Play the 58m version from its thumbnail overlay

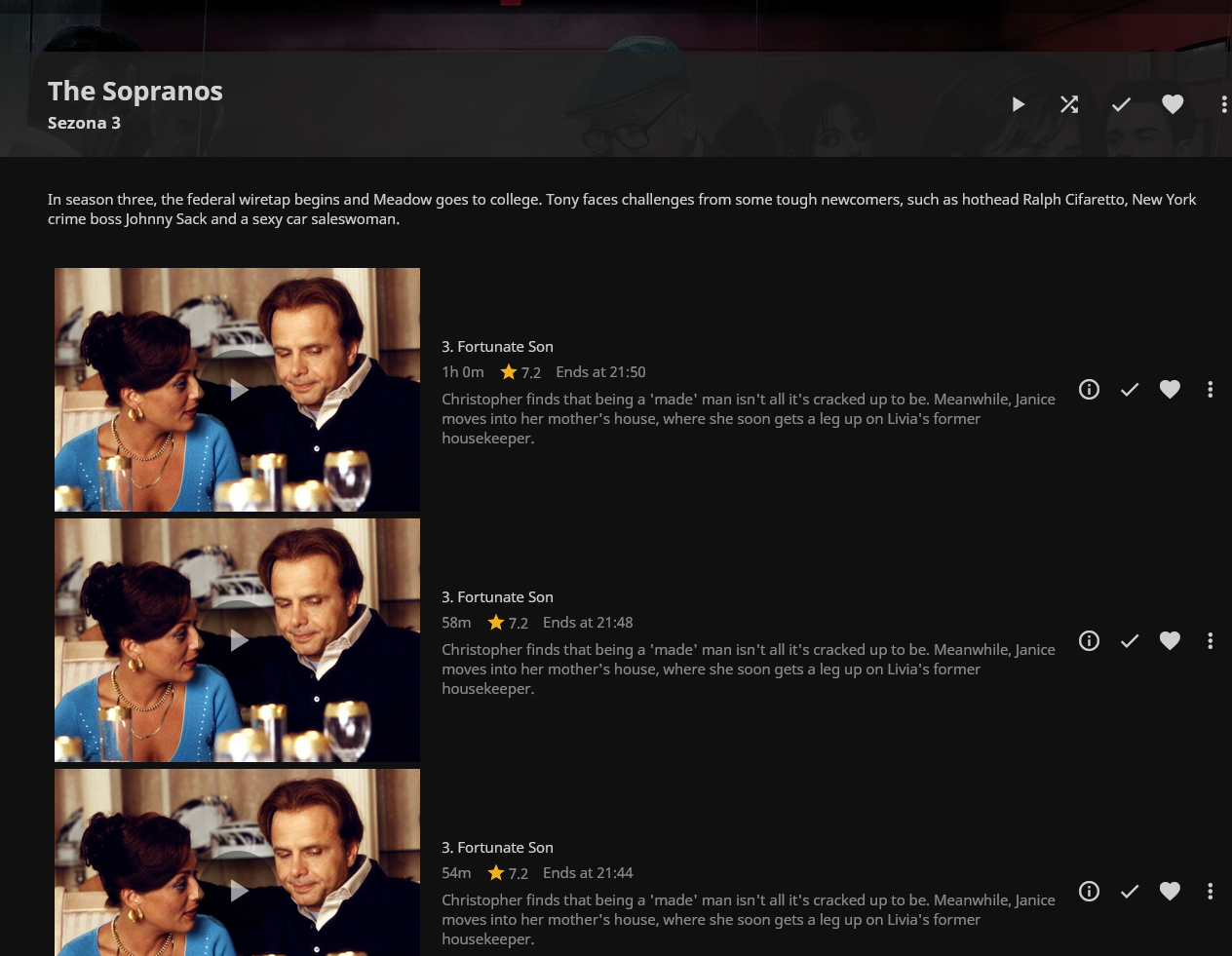(x=237, y=639)
